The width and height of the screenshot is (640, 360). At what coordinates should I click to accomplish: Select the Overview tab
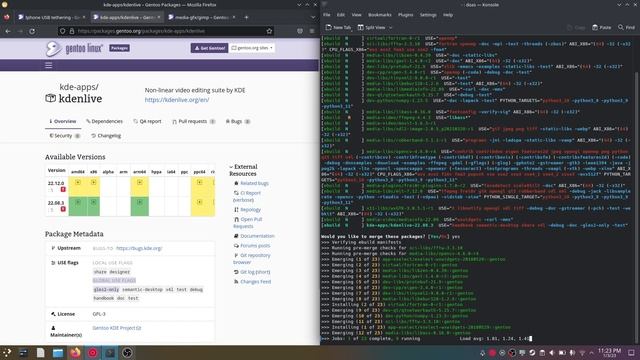coord(63,121)
